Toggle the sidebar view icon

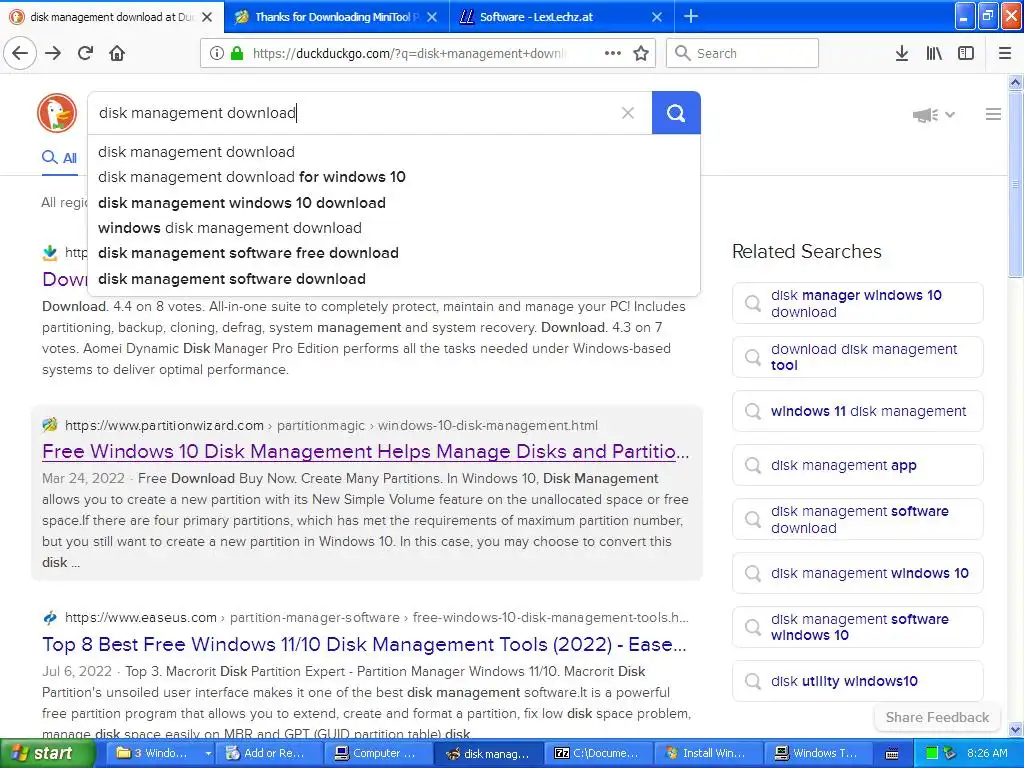966,54
